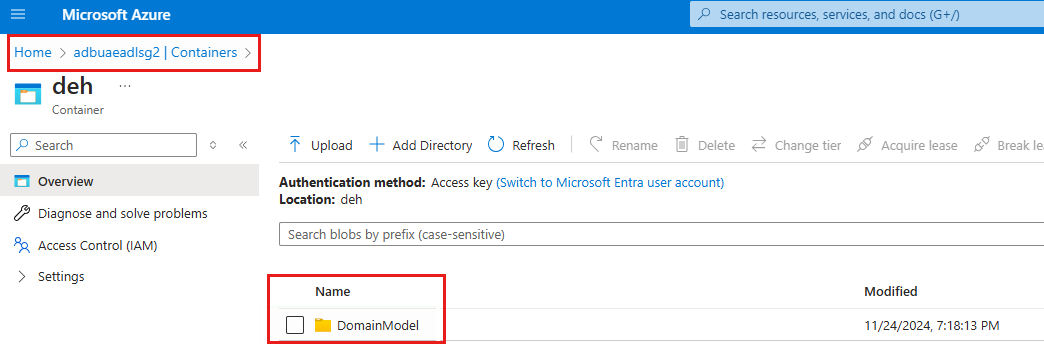Click the Container subtitle under deh
The width and height of the screenshot is (1044, 364).
click(x=78, y=110)
